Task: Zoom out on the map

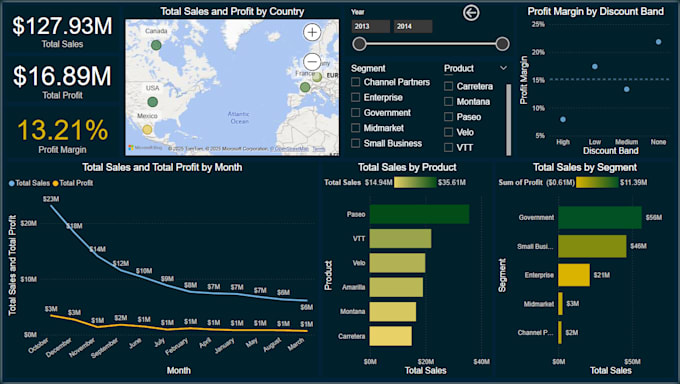Action: (x=312, y=62)
